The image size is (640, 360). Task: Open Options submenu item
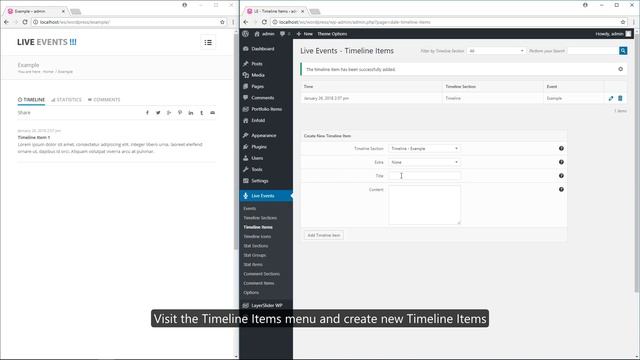251,293
